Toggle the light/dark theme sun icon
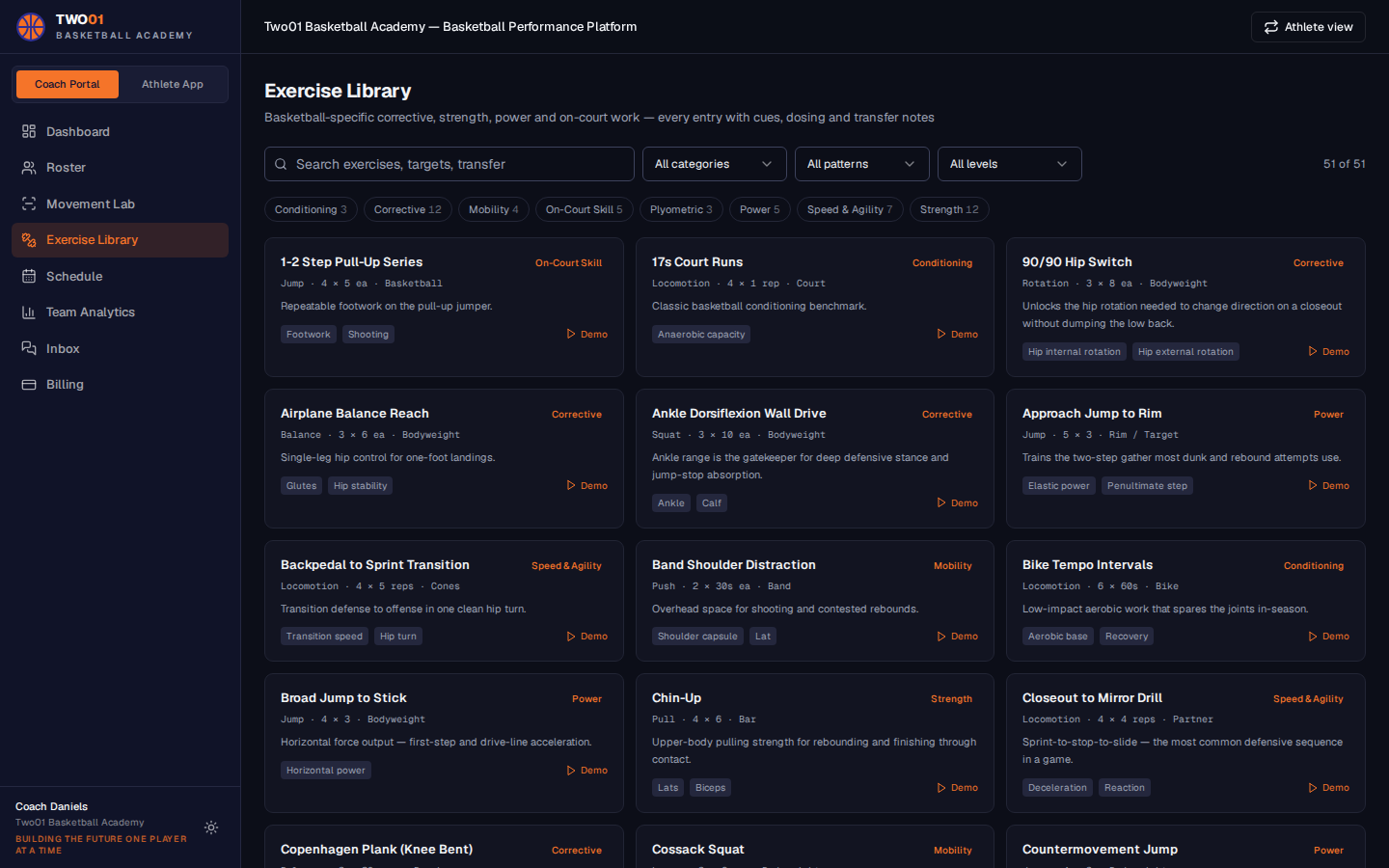 coord(211,827)
